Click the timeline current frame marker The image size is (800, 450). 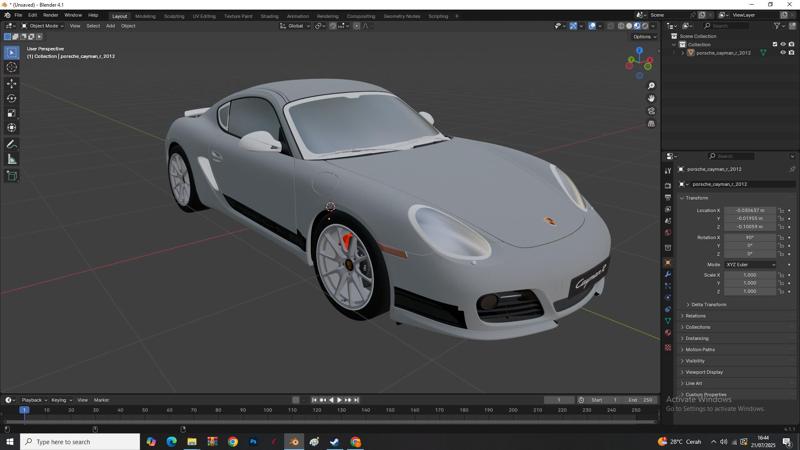pos(24,410)
